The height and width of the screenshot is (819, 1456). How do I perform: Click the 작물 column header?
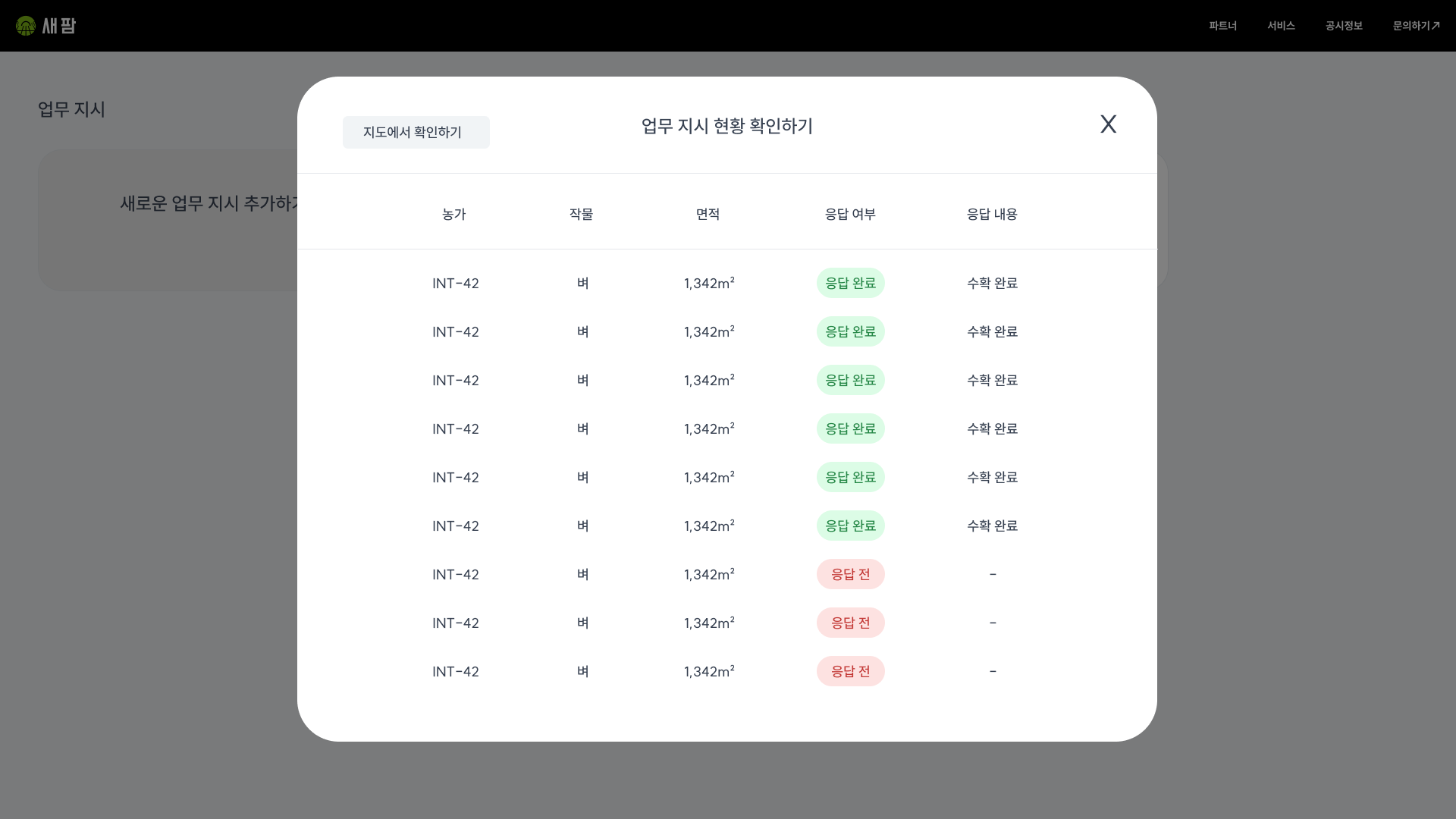pyautogui.click(x=582, y=214)
